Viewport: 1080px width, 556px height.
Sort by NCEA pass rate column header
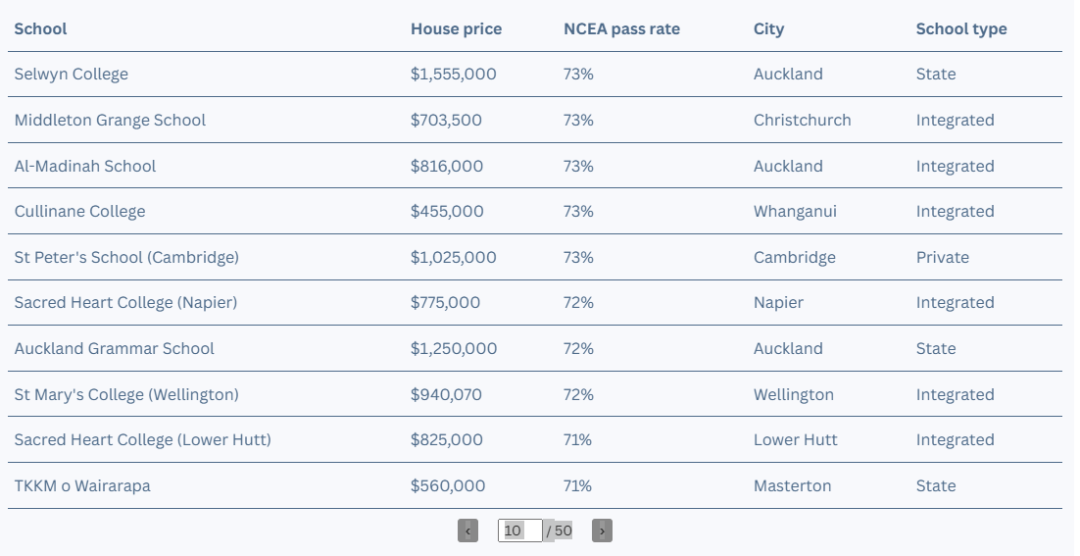point(621,29)
